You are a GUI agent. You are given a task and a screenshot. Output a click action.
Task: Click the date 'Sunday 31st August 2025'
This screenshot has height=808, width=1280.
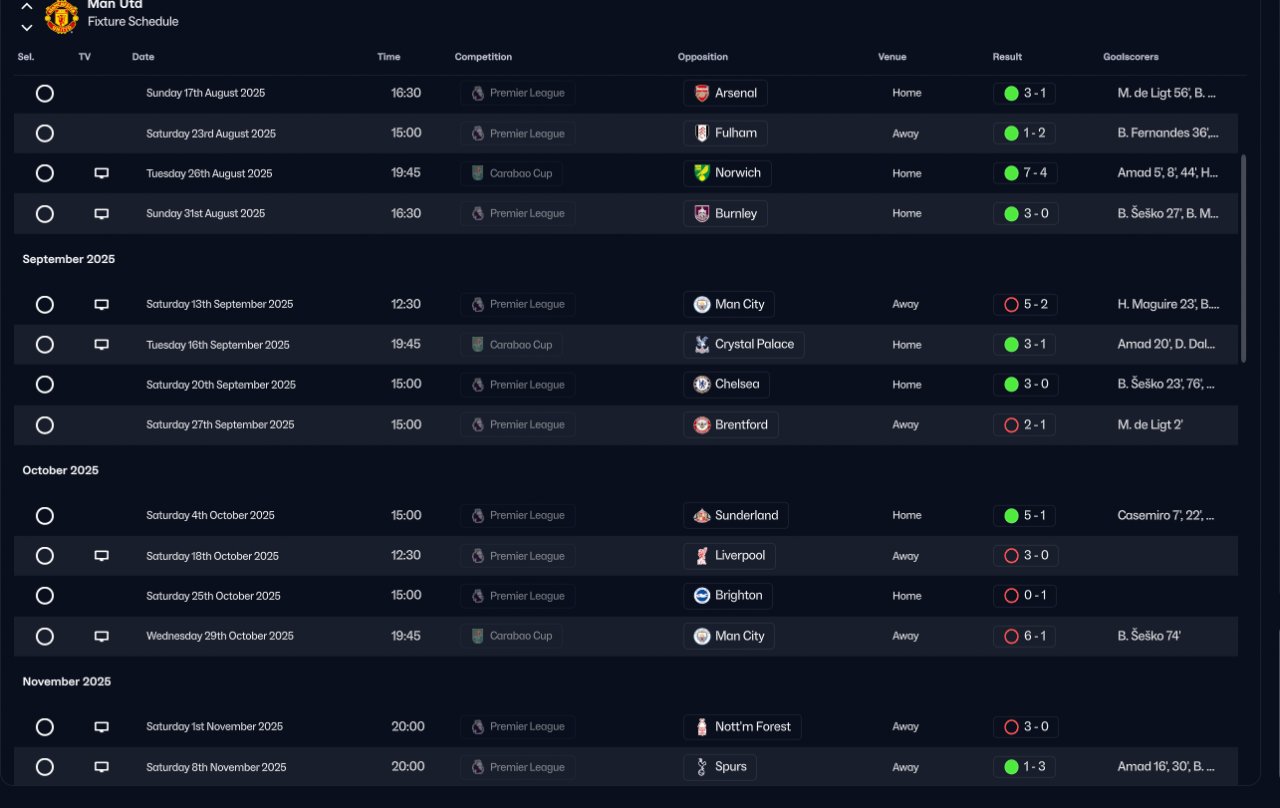click(206, 213)
